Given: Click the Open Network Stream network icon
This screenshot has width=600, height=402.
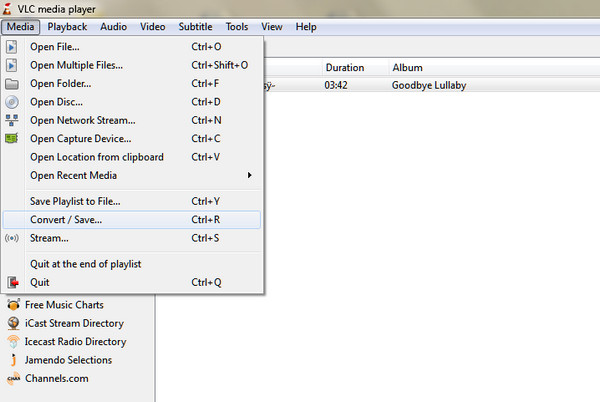Looking at the screenshot, I should pos(12,120).
